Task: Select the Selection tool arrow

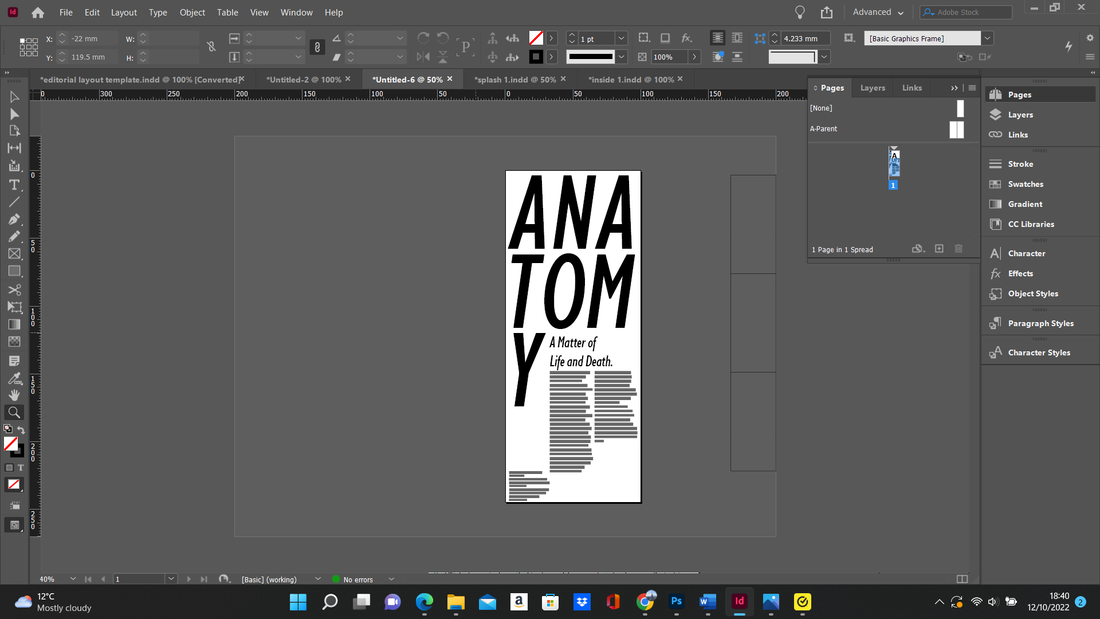Action: [14, 97]
